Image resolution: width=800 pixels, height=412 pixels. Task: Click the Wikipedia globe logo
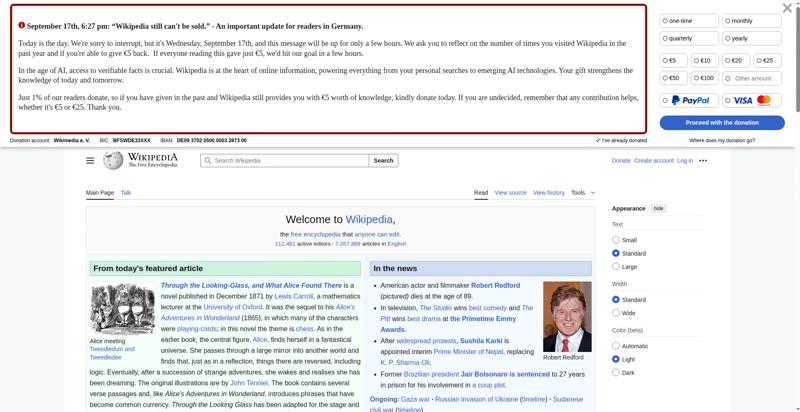[x=113, y=160]
